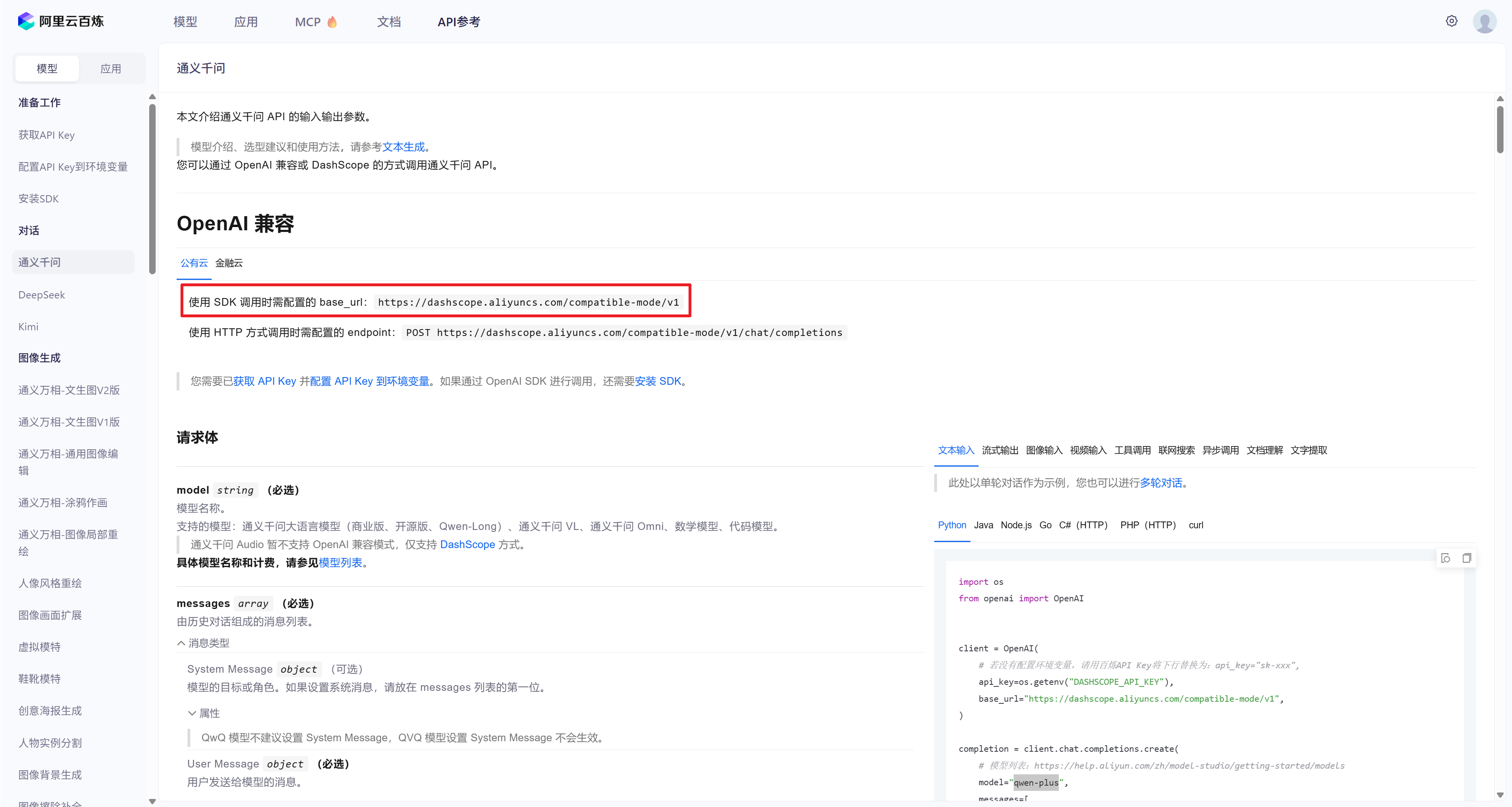This screenshot has width=1512, height=807.
Task: Open the 模型列表 link
Action: [x=340, y=563]
